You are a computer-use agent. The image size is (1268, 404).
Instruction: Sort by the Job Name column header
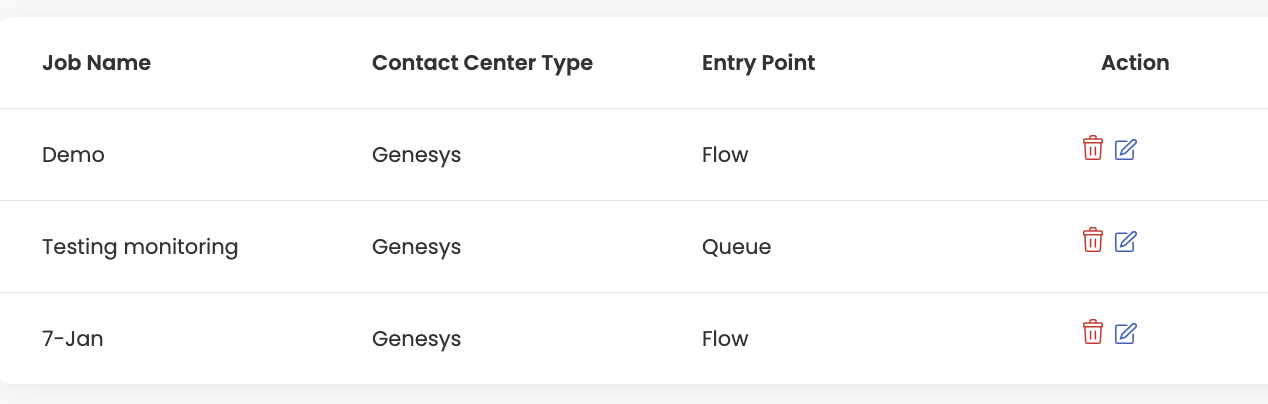(x=96, y=63)
